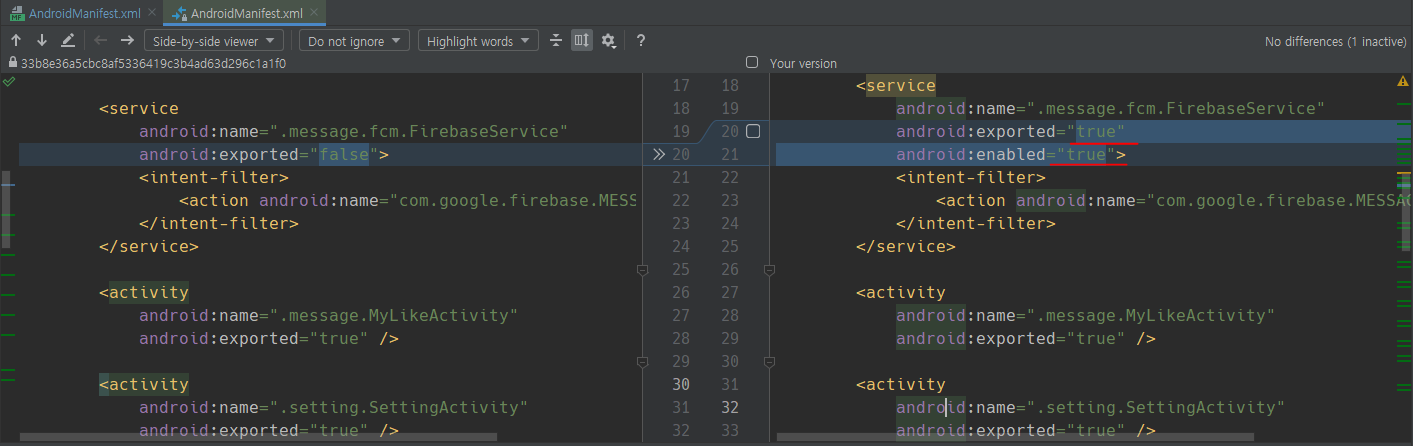Screen dimensions: 1413x446
Task: Collapse right fold marker after MyLikeActivity block
Action: (768, 361)
